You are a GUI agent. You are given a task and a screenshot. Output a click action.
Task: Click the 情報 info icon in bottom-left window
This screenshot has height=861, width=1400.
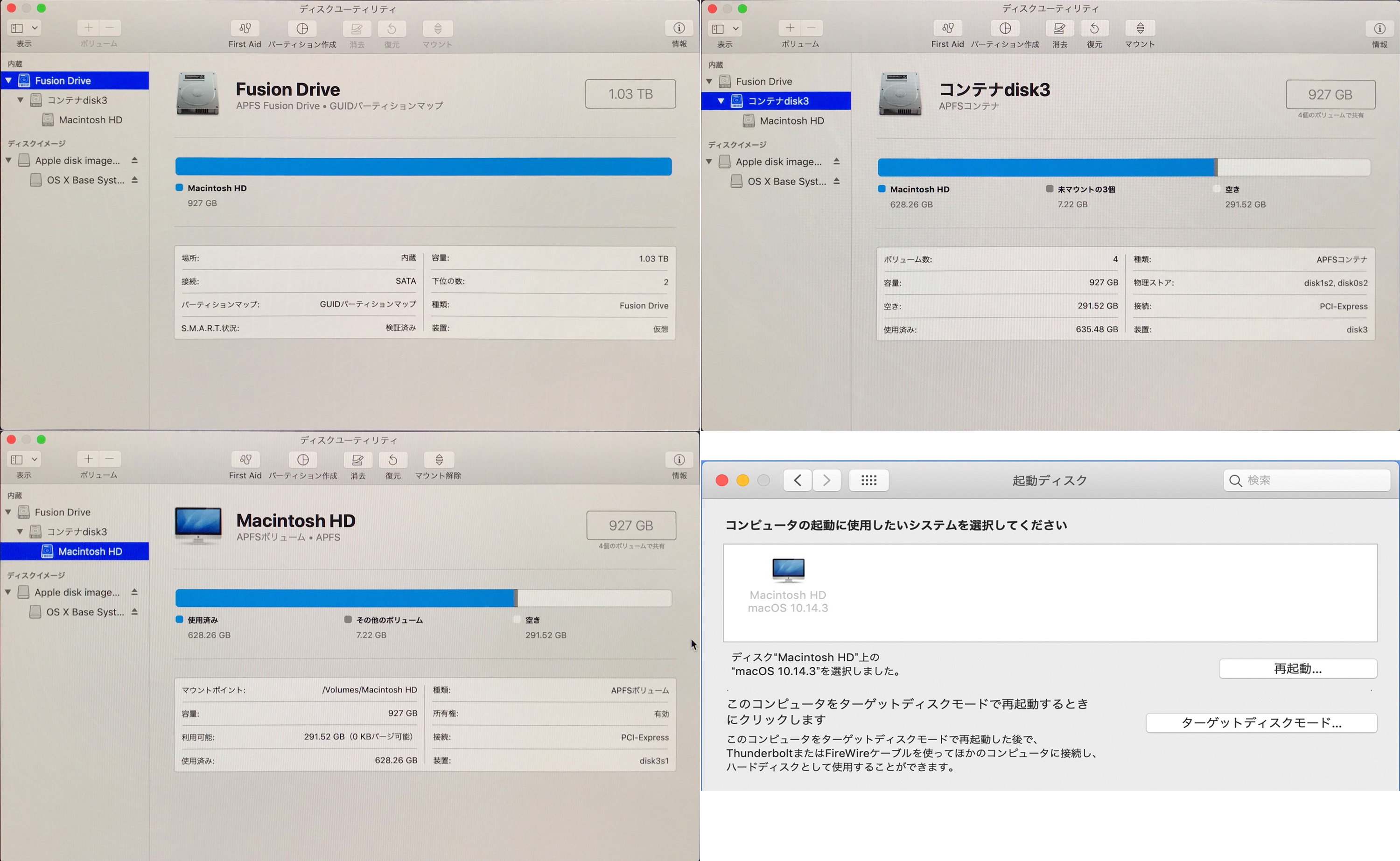point(679,460)
